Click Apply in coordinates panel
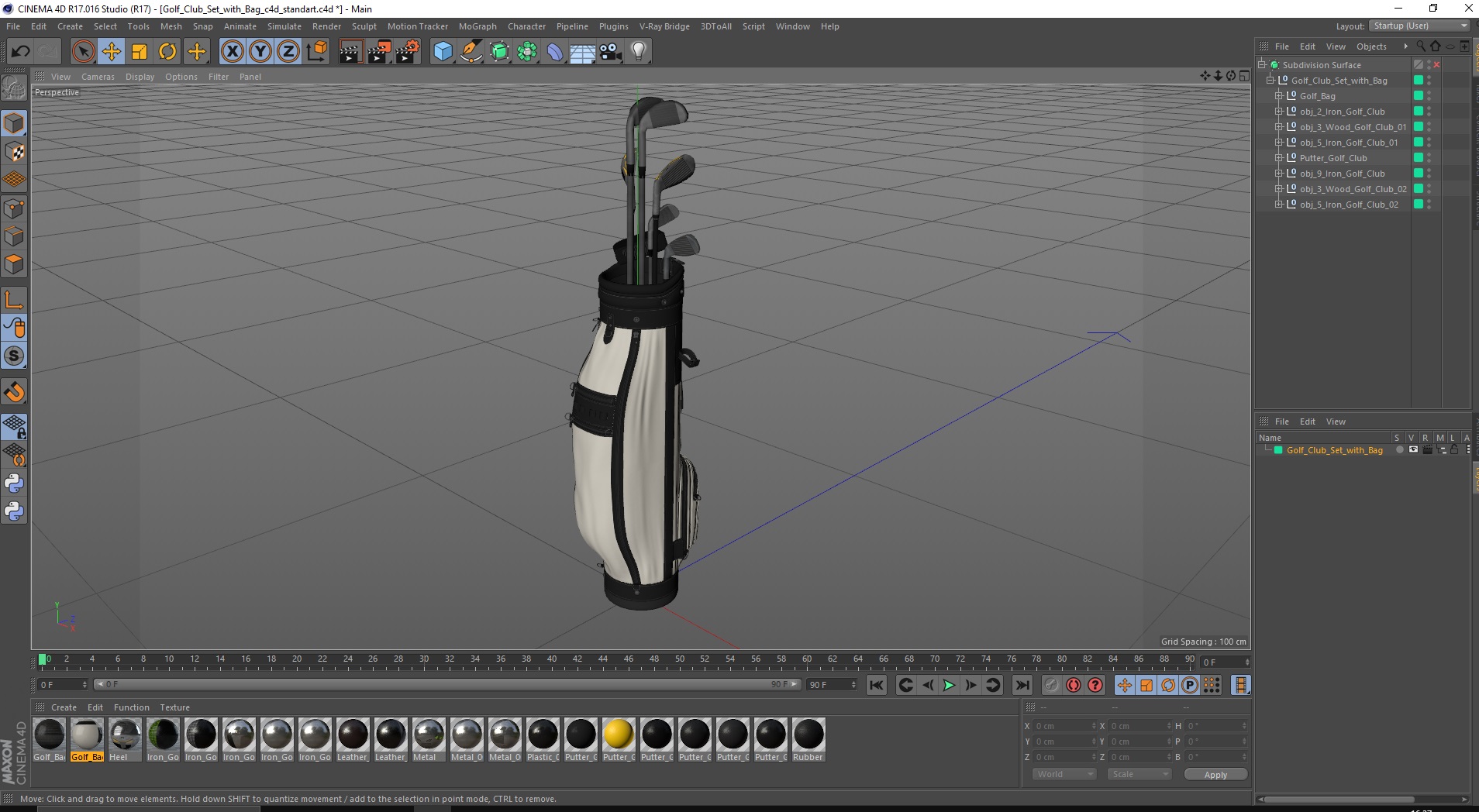Screen dimensions: 1479x812 [1215, 775]
